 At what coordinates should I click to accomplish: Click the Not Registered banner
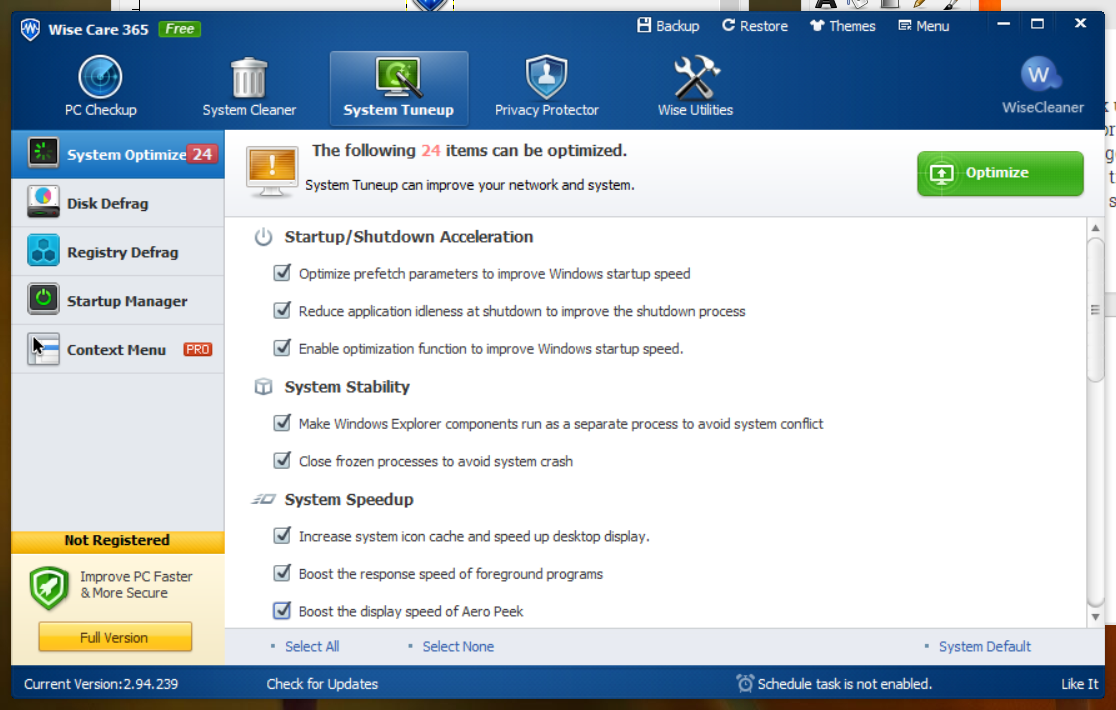pos(117,541)
